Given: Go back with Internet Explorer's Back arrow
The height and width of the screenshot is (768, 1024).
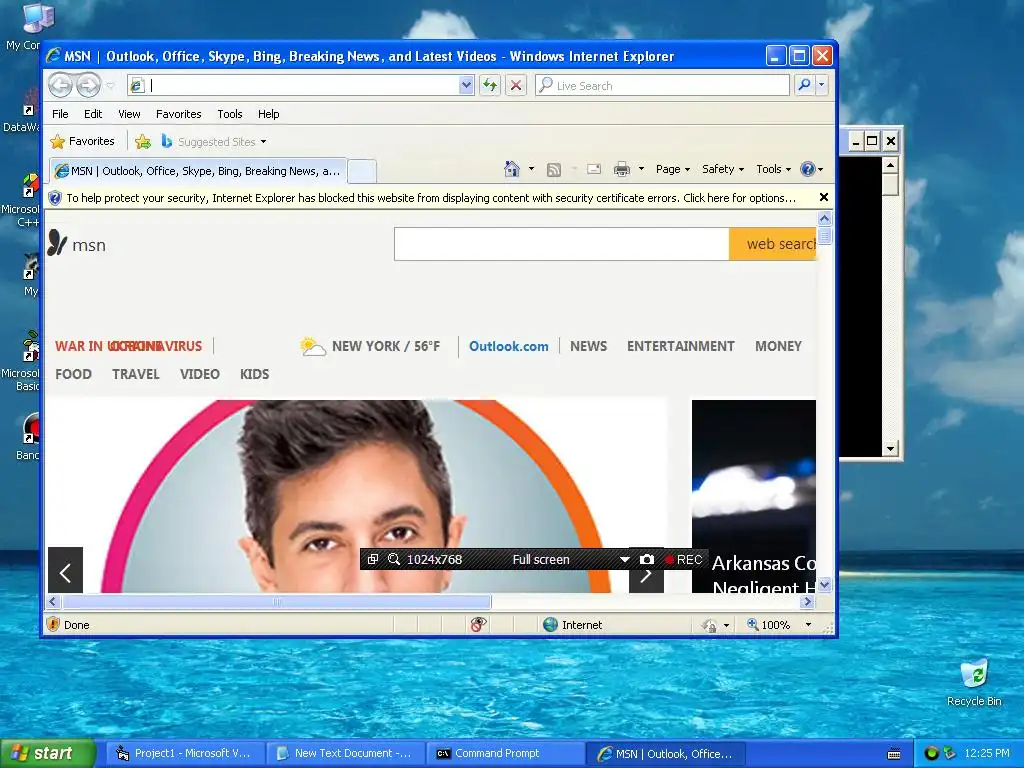Looking at the screenshot, I should click(60, 85).
